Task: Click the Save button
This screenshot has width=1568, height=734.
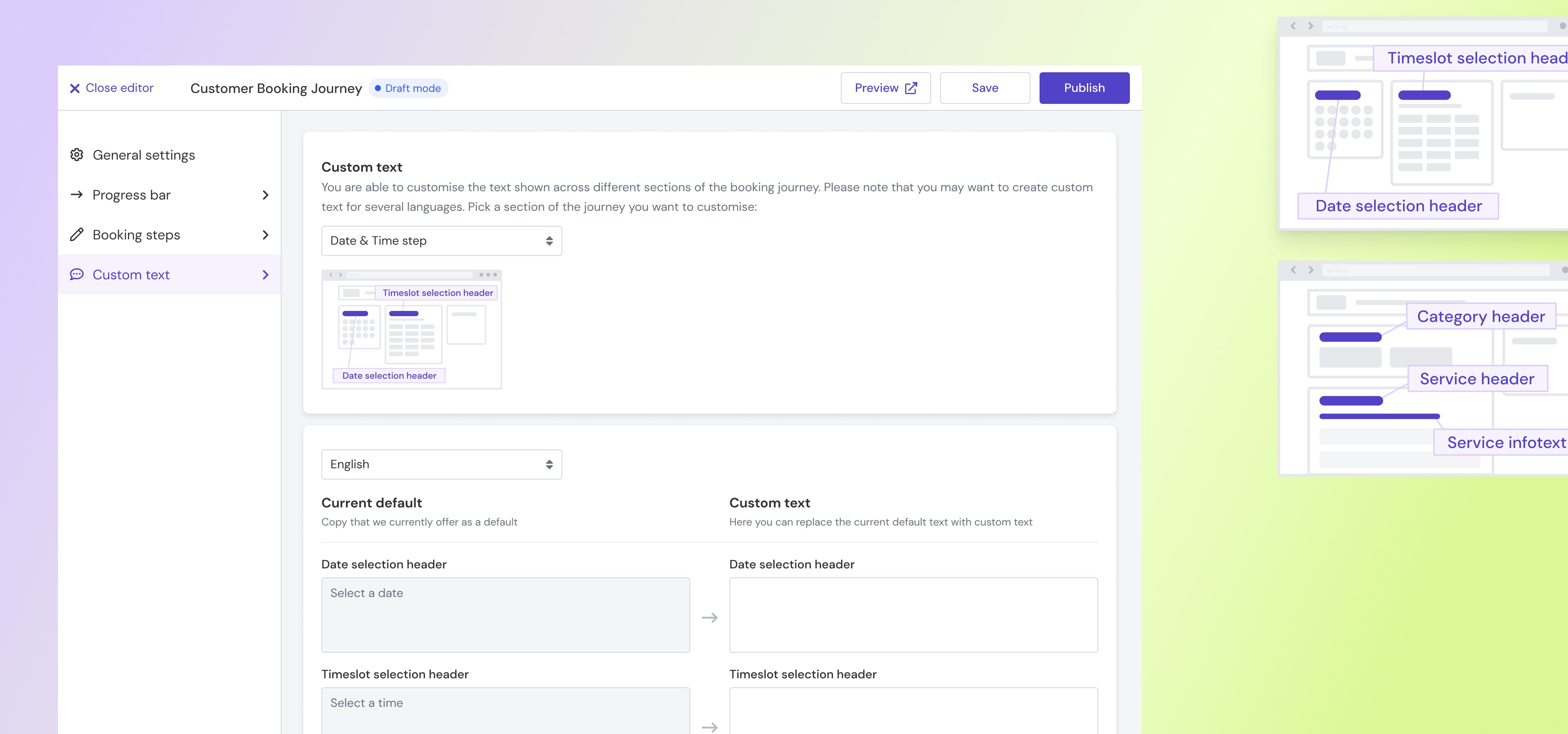Action: click(x=984, y=88)
